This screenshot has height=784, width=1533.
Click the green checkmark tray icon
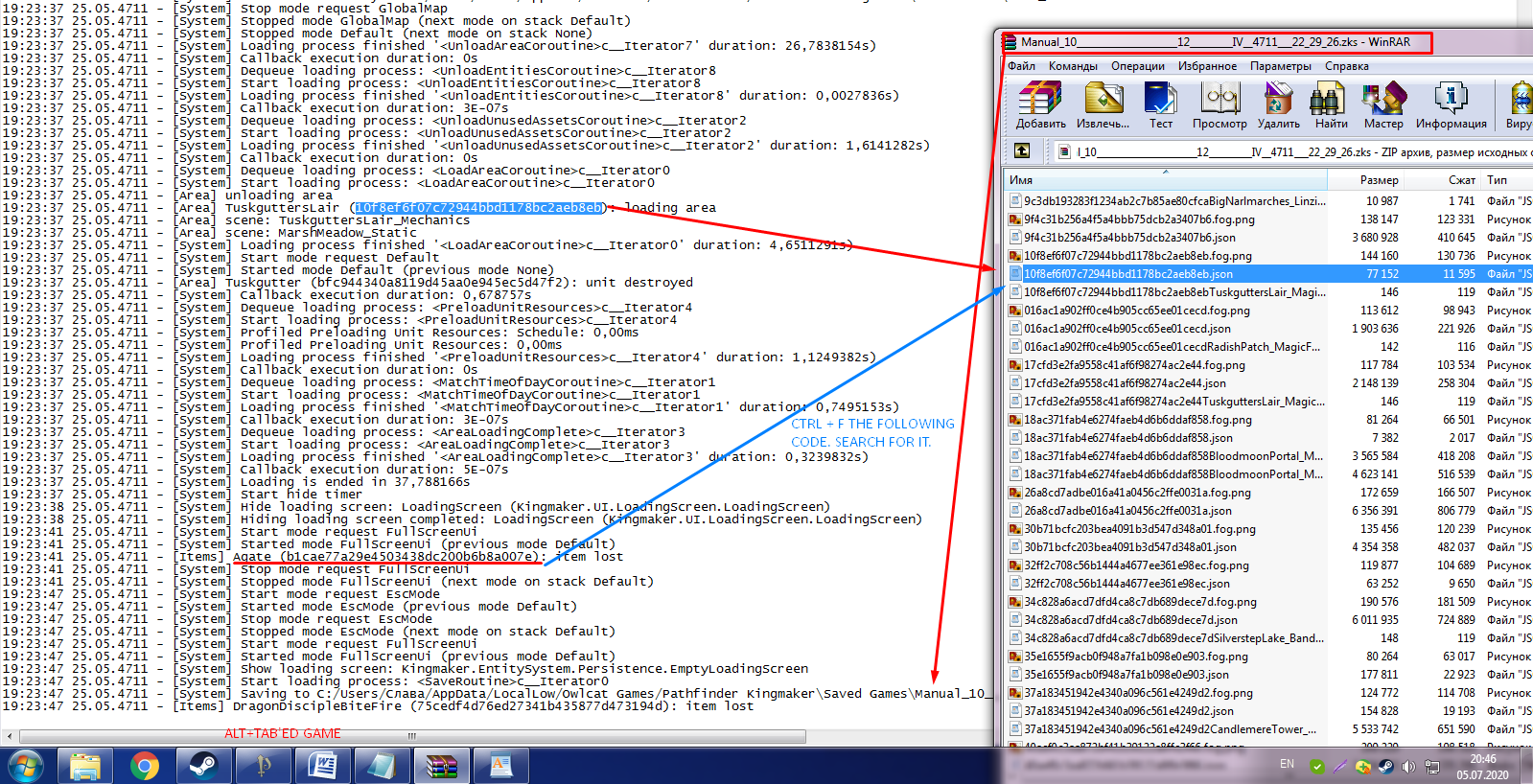[x=1317, y=767]
